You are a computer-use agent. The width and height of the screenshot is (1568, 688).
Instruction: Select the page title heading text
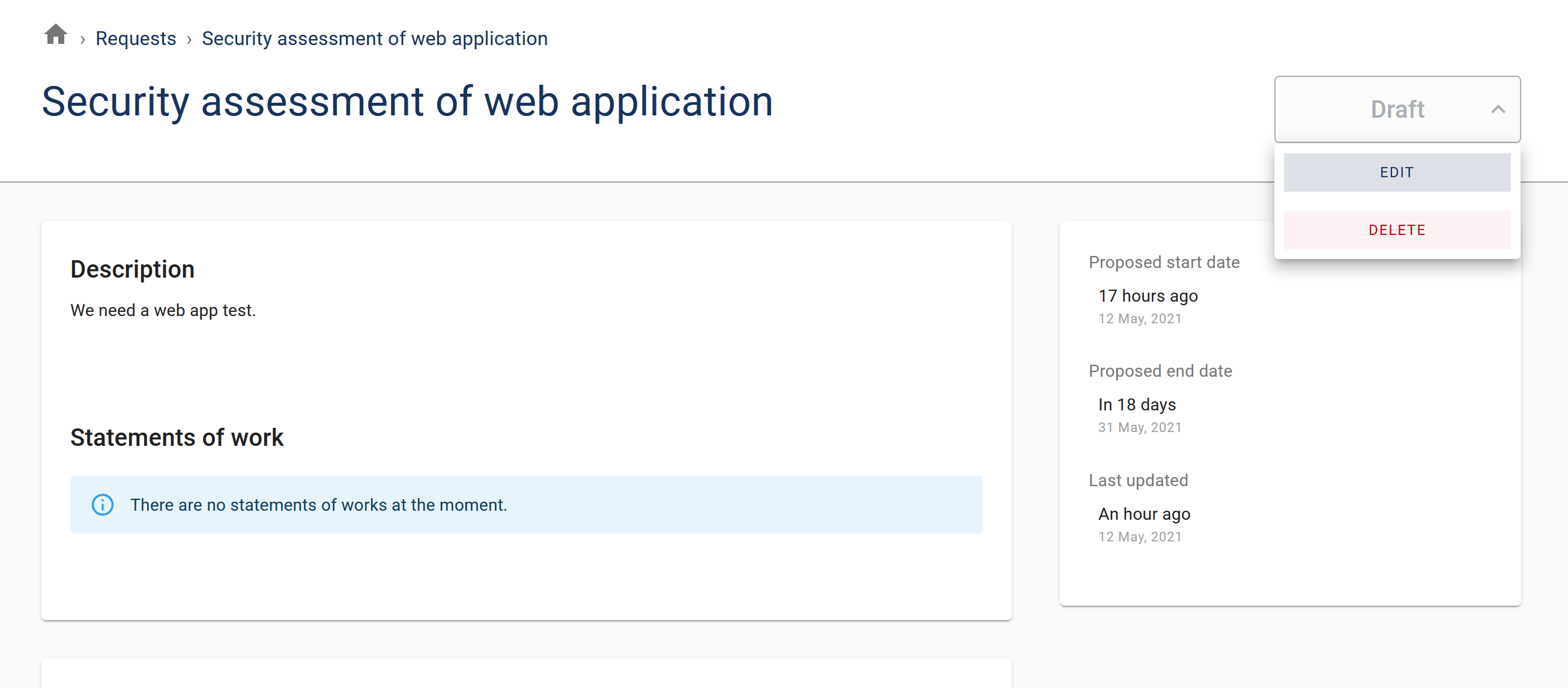click(x=407, y=102)
